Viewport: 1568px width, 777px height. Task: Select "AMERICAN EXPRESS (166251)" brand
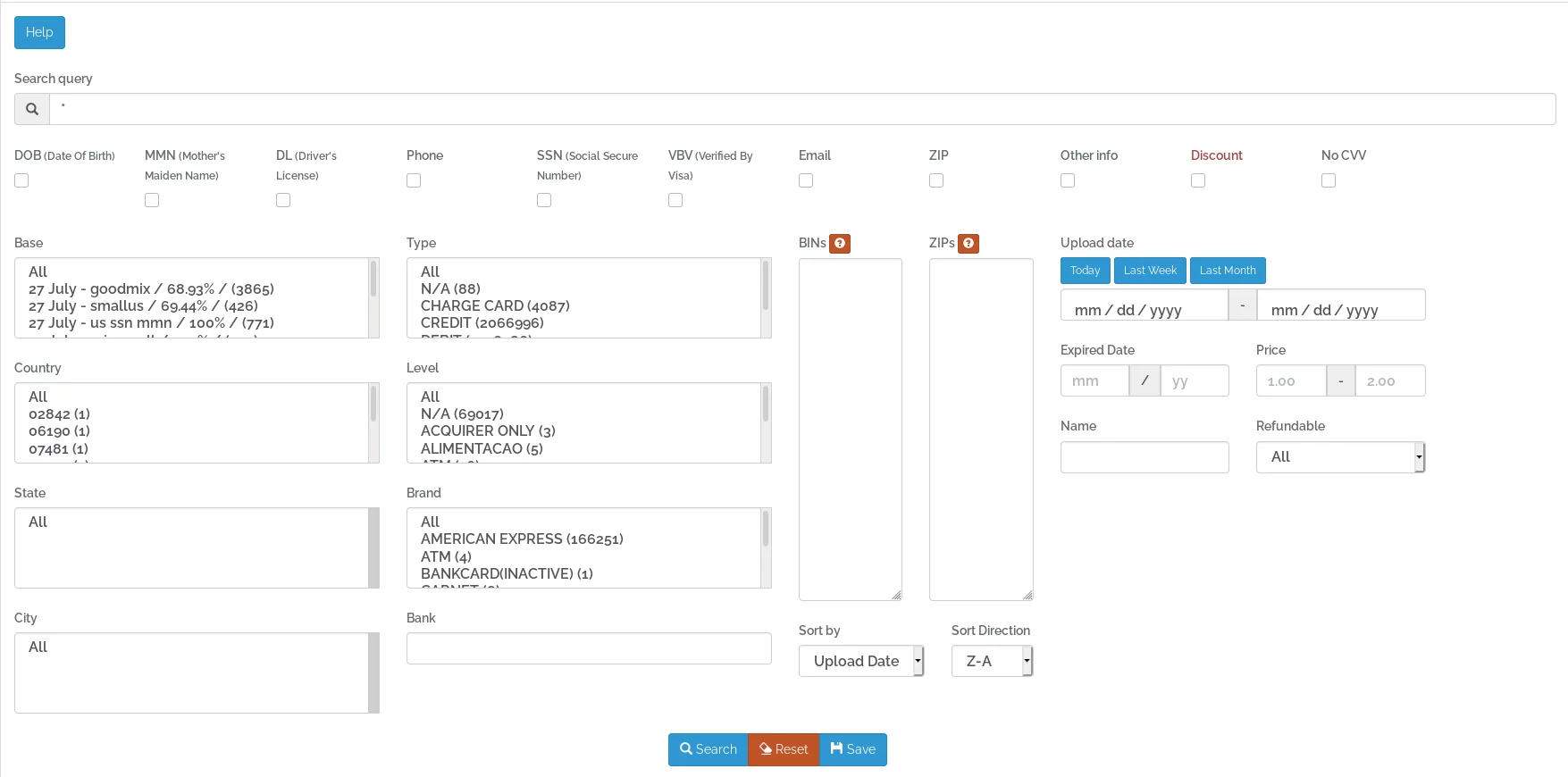(583, 539)
